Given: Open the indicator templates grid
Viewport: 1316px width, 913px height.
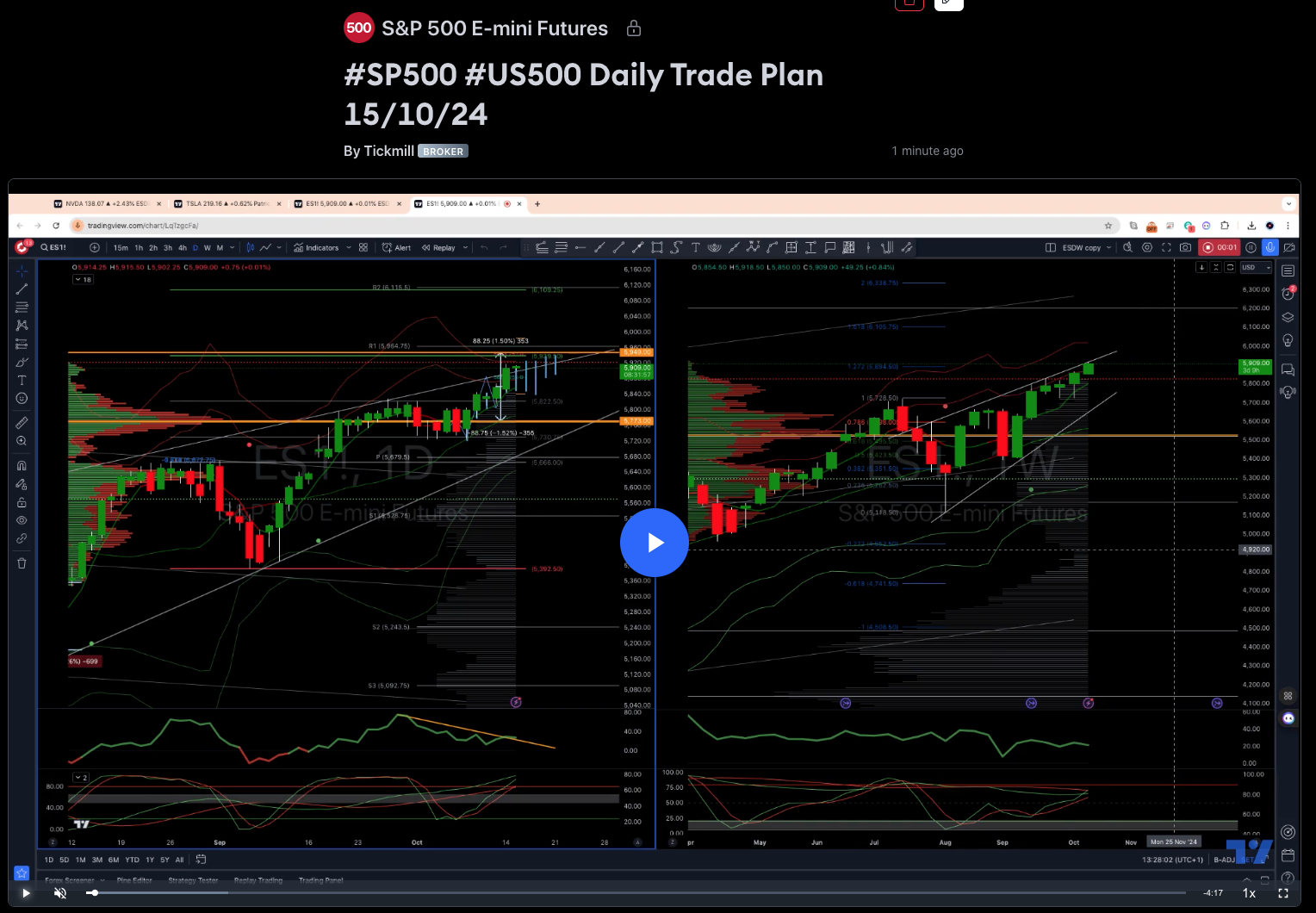Looking at the screenshot, I should pos(363,247).
